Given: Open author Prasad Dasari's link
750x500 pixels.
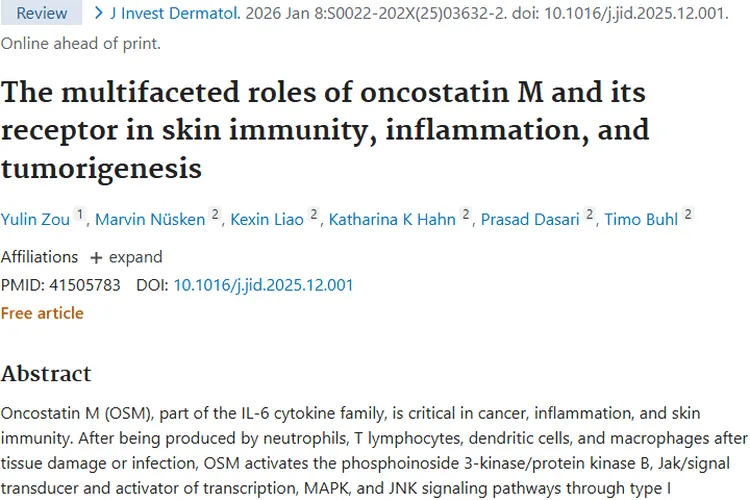Looking at the screenshot, I should pyautogui.click(x=530, y=220).
